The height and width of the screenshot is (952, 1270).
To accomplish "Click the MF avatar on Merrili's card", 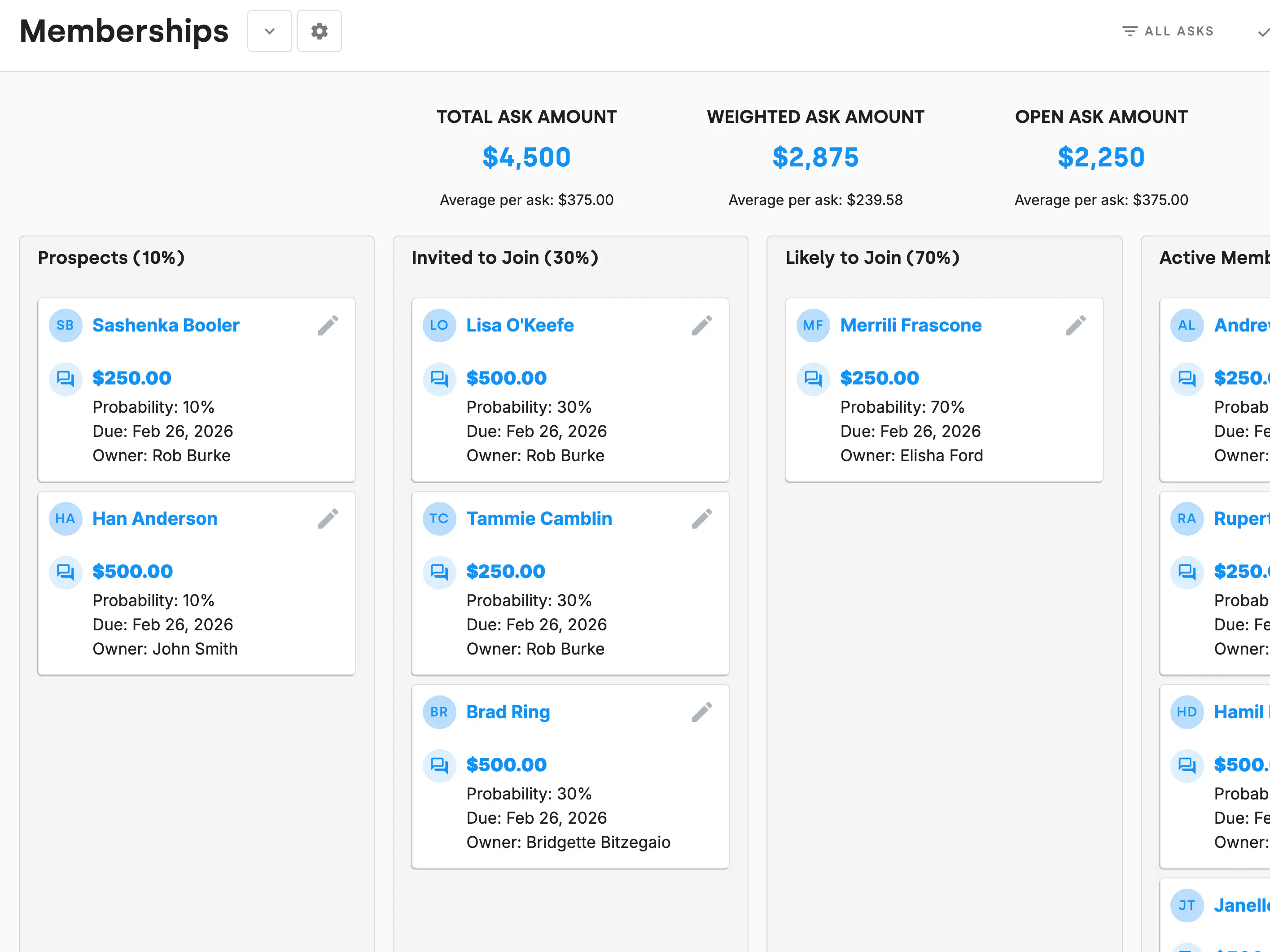I will pyautogui.click(x=813, y=325).
